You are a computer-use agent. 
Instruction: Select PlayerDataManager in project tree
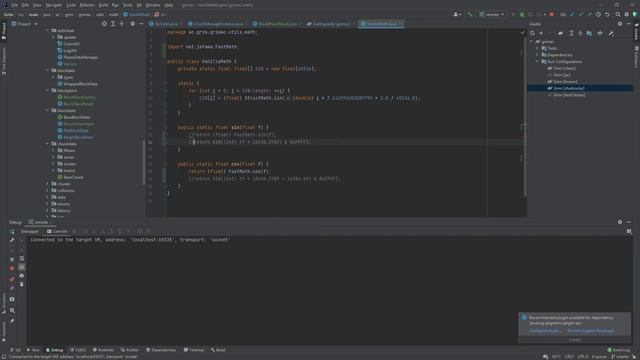point(80,58)
